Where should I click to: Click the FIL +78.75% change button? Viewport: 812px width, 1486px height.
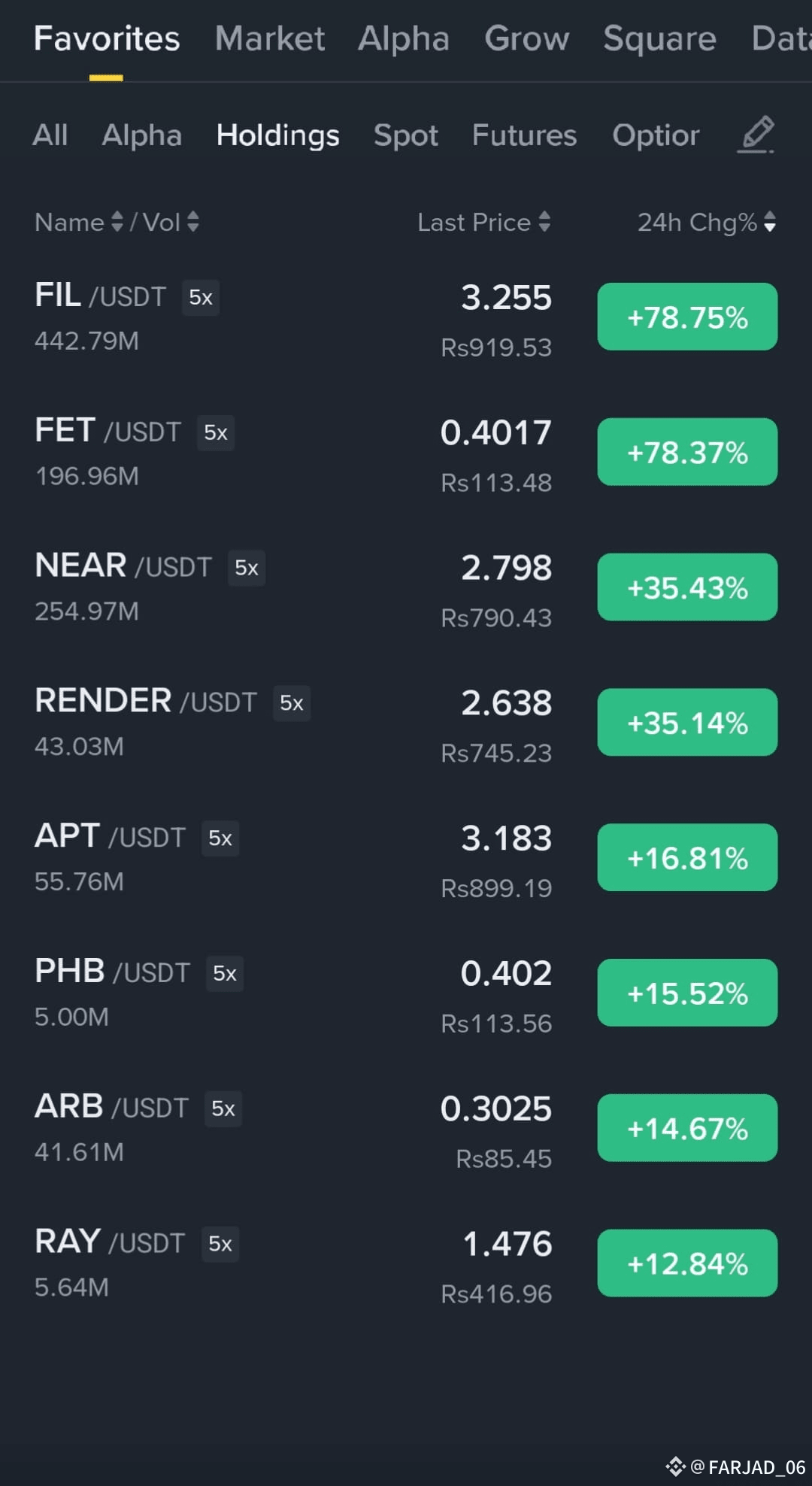coord(687,317)
